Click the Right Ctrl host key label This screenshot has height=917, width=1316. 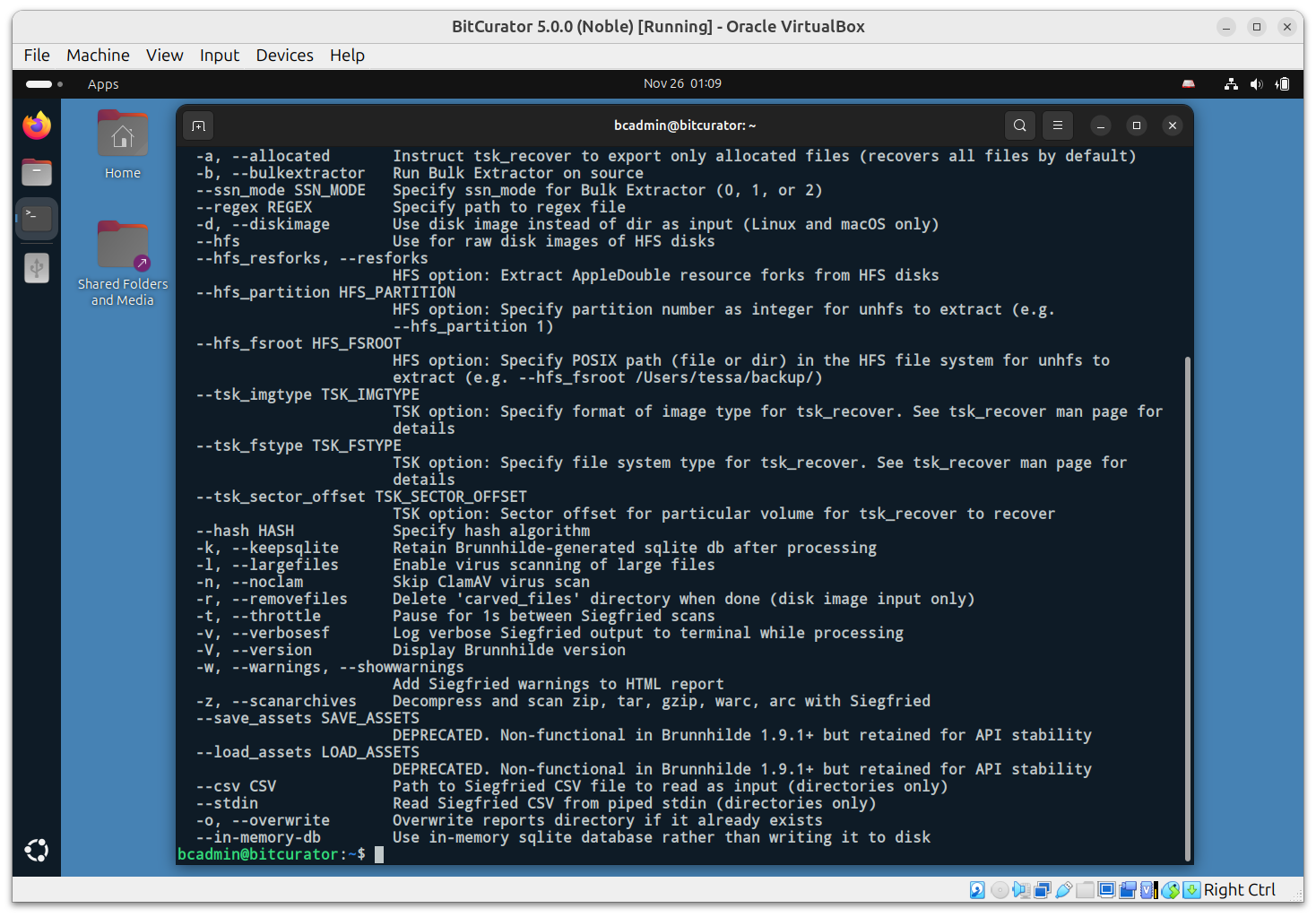(x=1239, y=889)
